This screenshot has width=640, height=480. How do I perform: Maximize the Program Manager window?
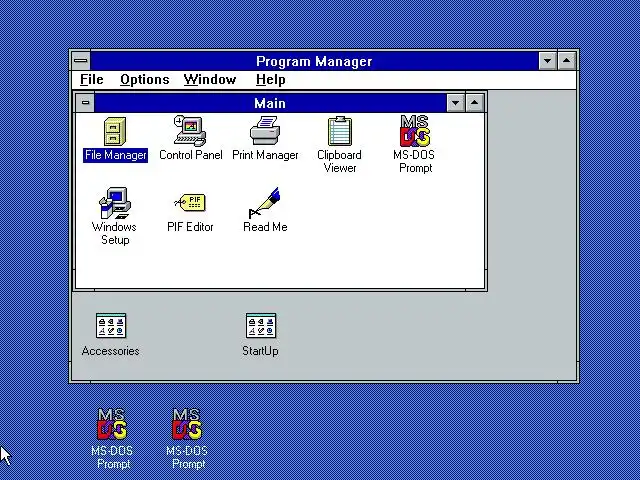[x=567, y=61]
